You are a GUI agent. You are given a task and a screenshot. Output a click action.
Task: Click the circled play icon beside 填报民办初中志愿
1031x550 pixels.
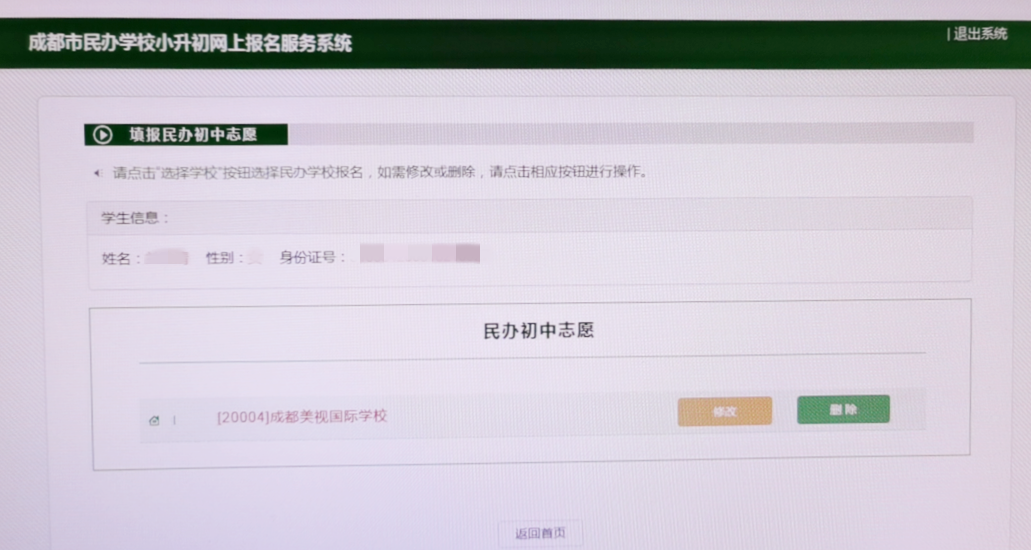coord(102,134)
